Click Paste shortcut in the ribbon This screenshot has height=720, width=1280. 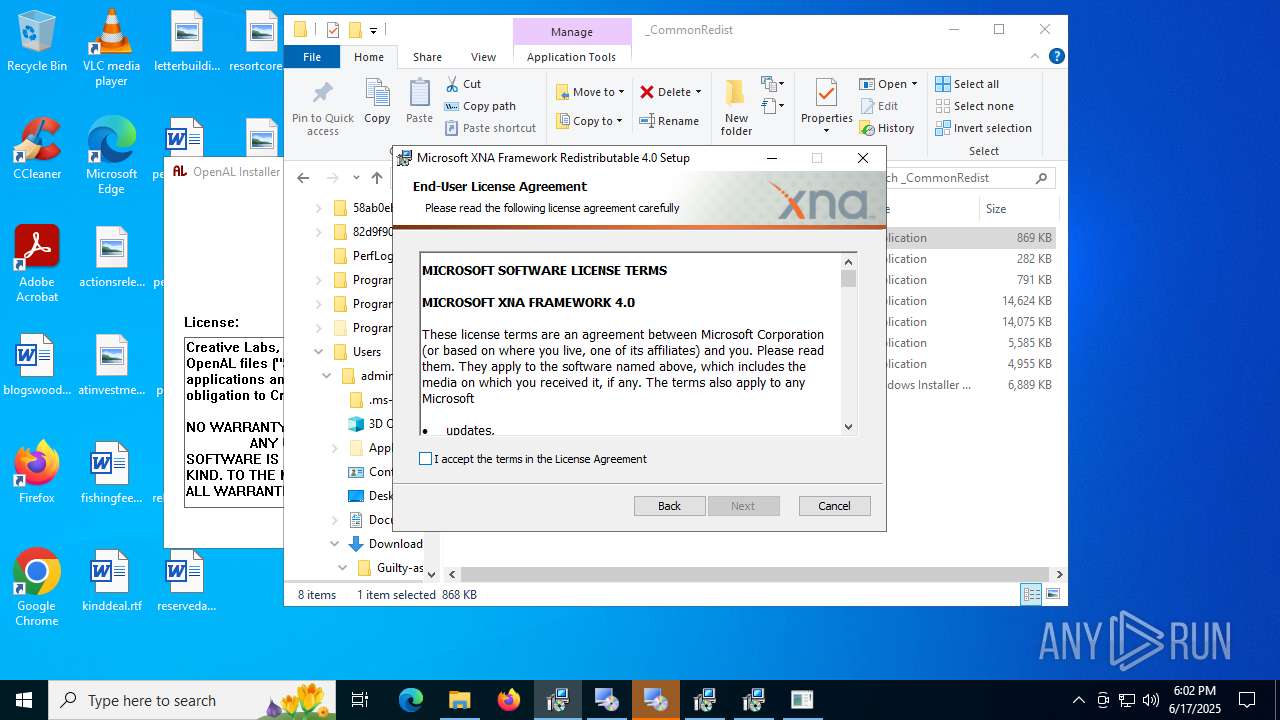pos(490,128)
